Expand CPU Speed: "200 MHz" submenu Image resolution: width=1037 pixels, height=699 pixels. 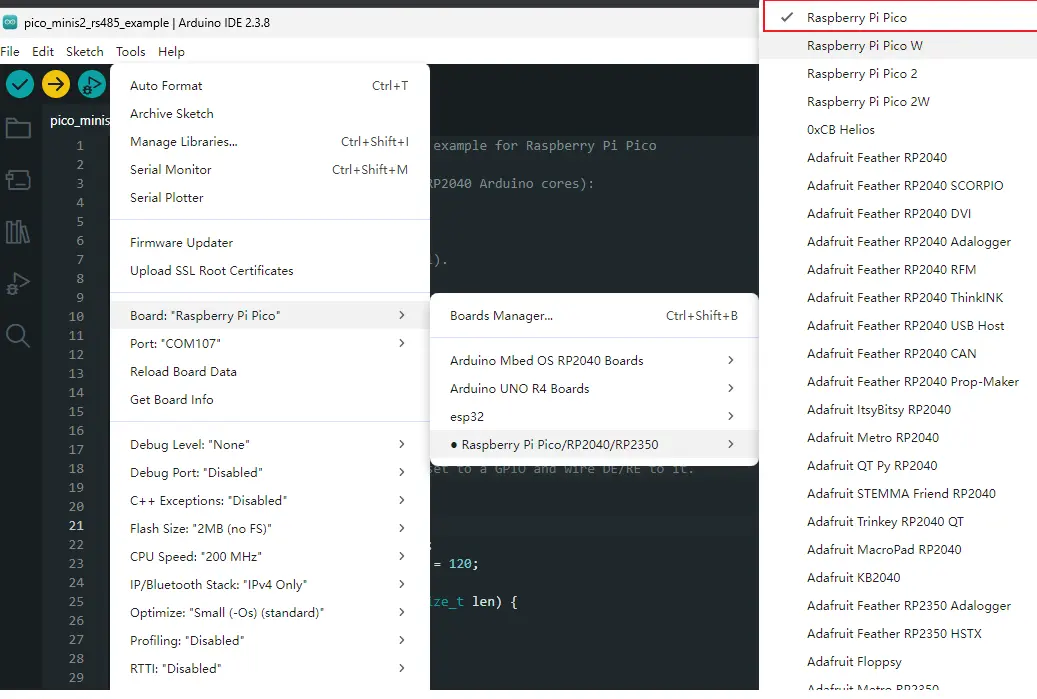[270, 556]
